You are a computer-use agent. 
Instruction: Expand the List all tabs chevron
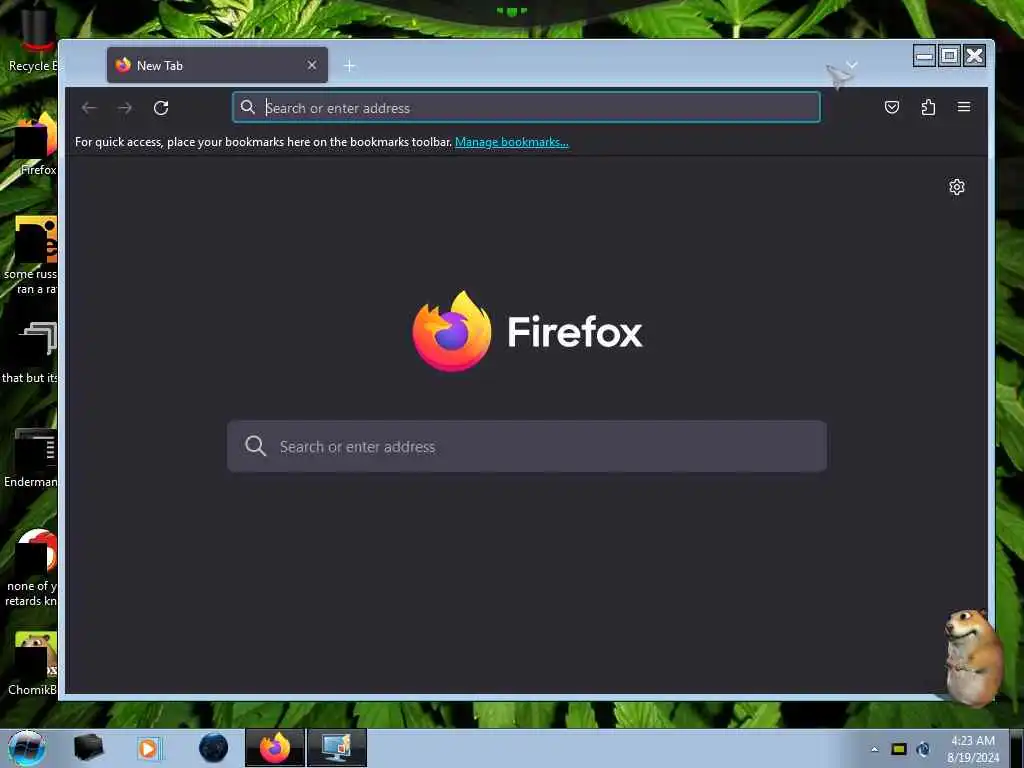852,65
